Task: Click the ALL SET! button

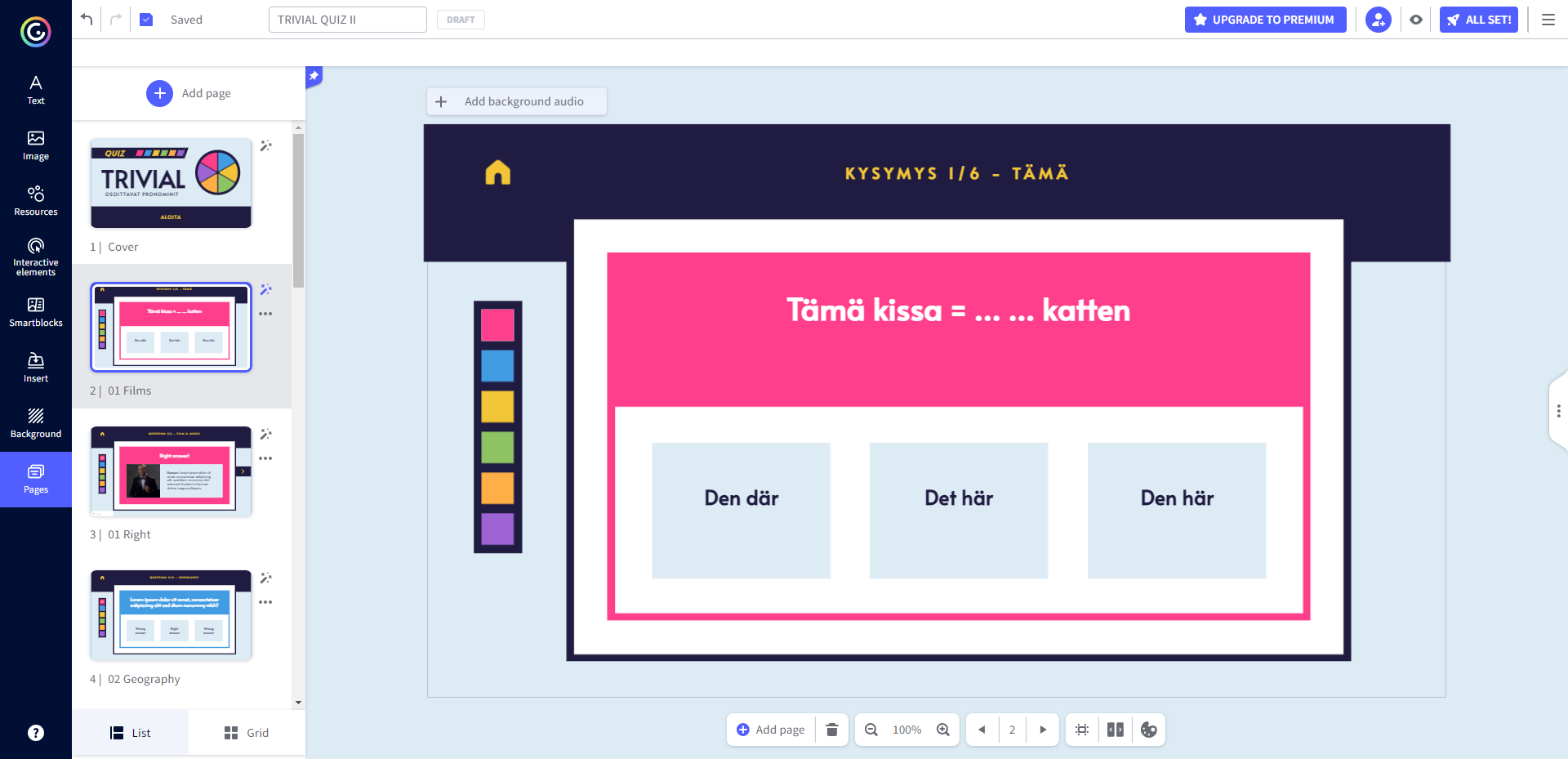Action: point(1479,20)
